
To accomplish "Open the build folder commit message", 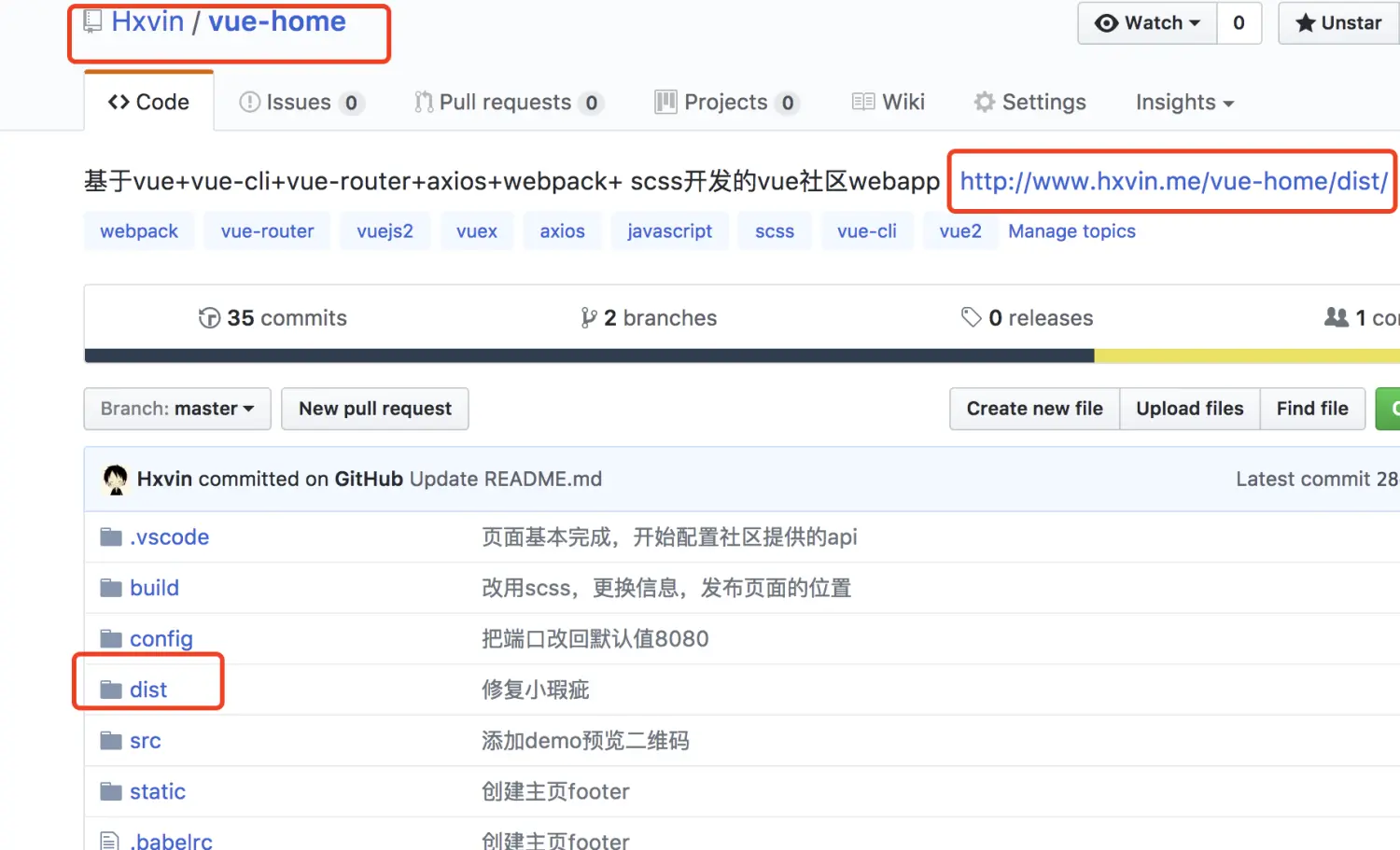I will 666,588.
